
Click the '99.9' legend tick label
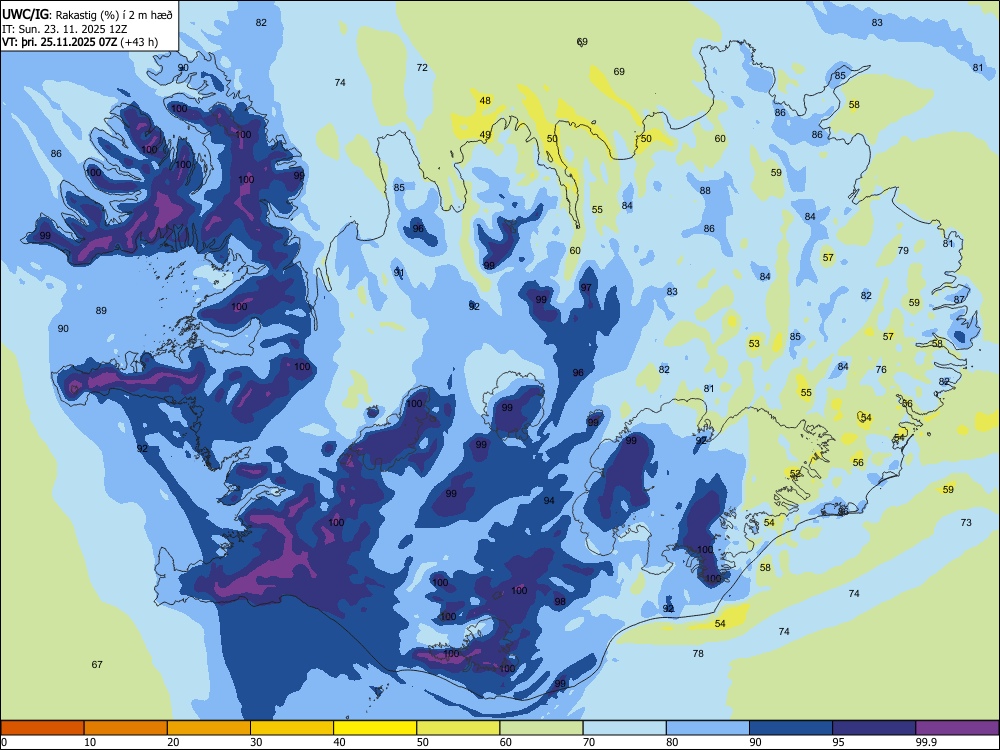pos(925,742)
